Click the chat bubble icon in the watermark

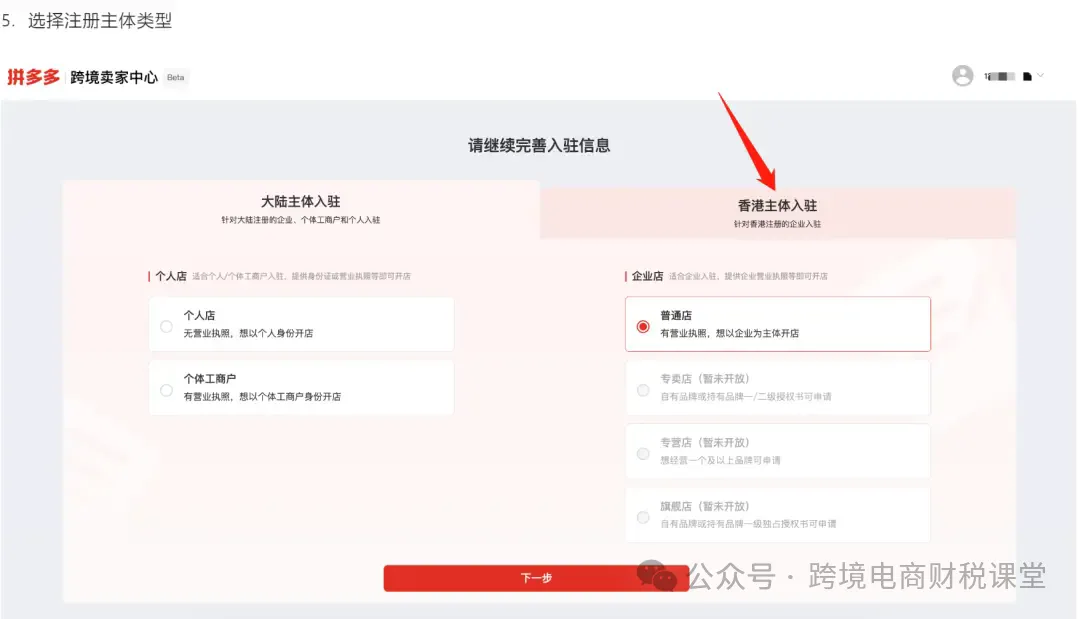tap(655, 575)
